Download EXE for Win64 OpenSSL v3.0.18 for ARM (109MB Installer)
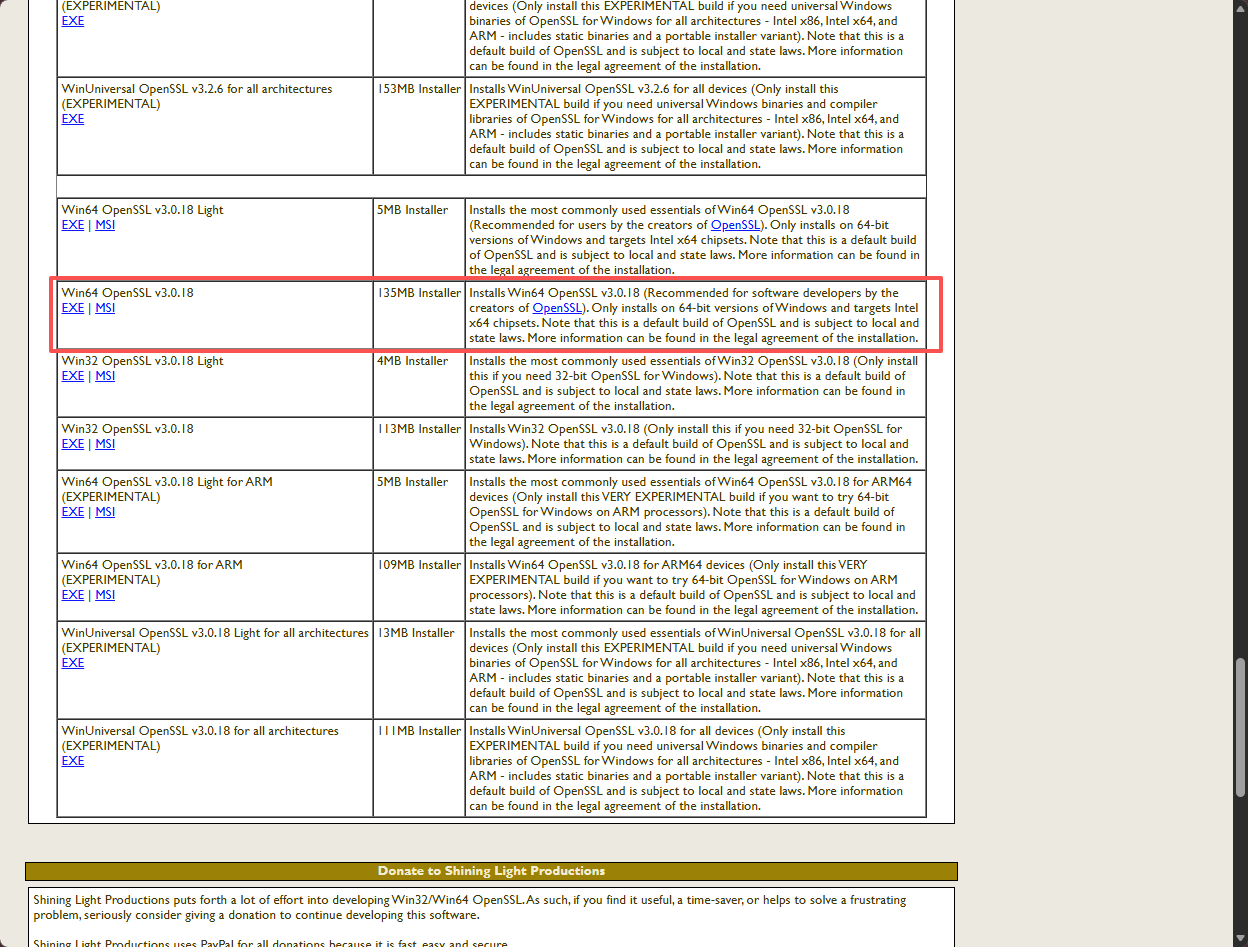Screen dimensions: 1248x947 73,595
